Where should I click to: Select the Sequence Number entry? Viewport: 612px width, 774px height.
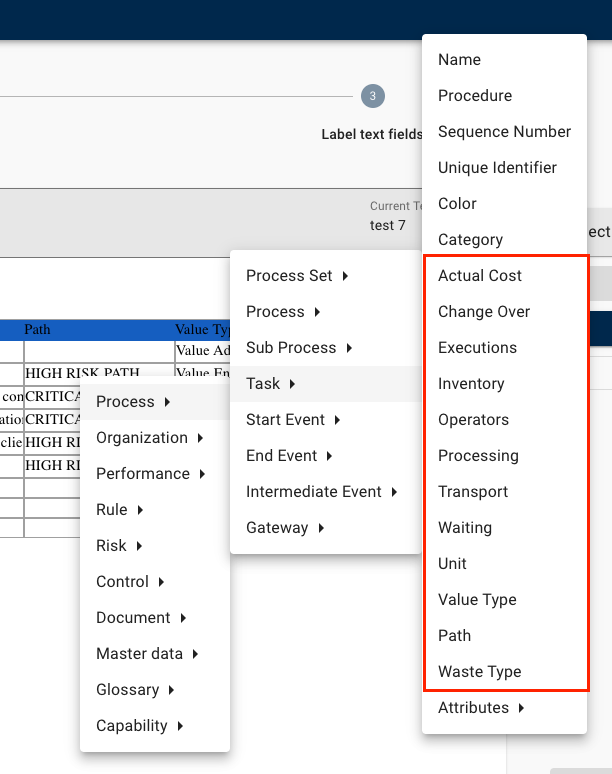point(504,132)
